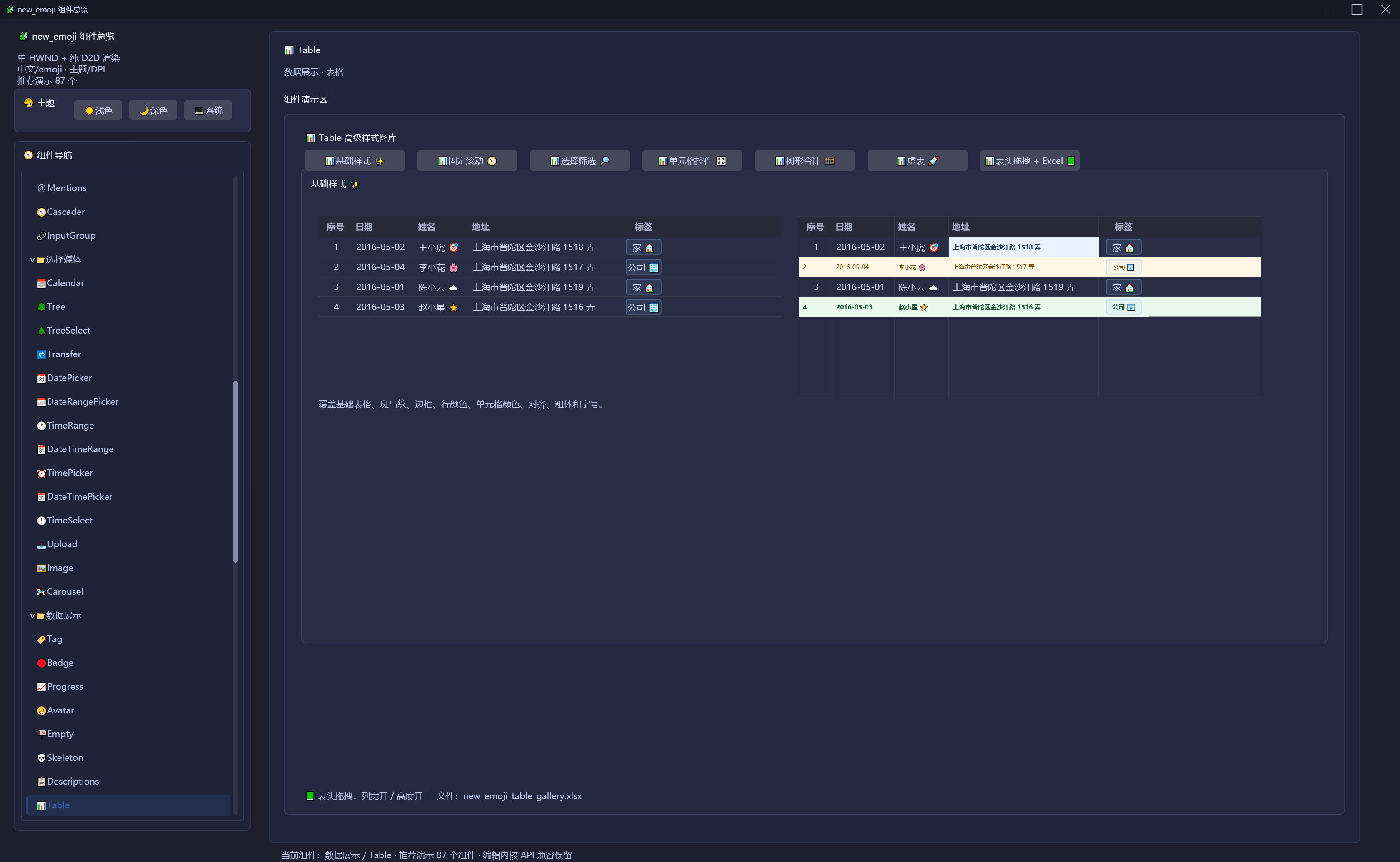Viewport: 1400px width, 862px height.
Task: Open the 单元格控件 tab
Action: (692, 161)
